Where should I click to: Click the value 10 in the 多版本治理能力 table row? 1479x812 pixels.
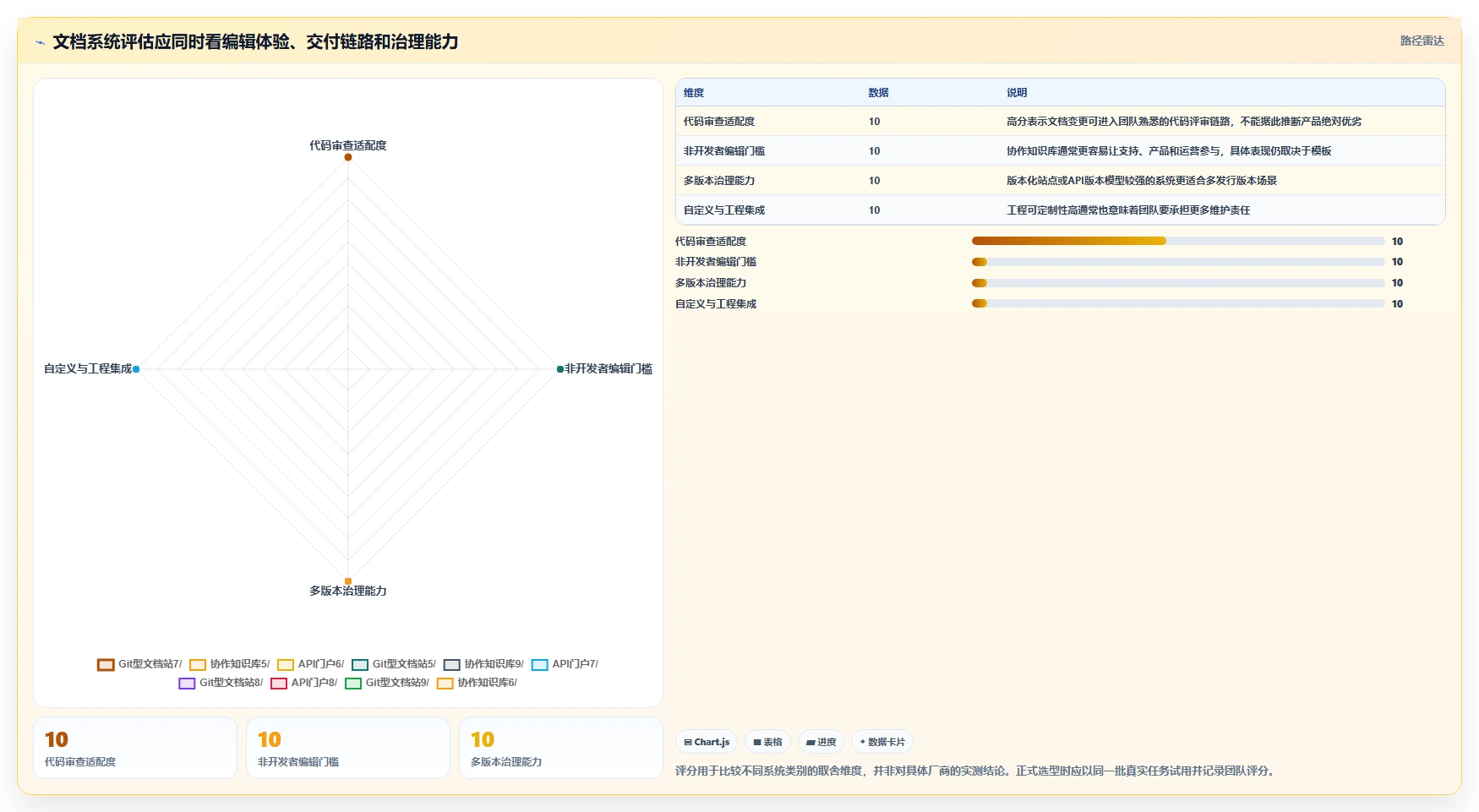point(874,181)
